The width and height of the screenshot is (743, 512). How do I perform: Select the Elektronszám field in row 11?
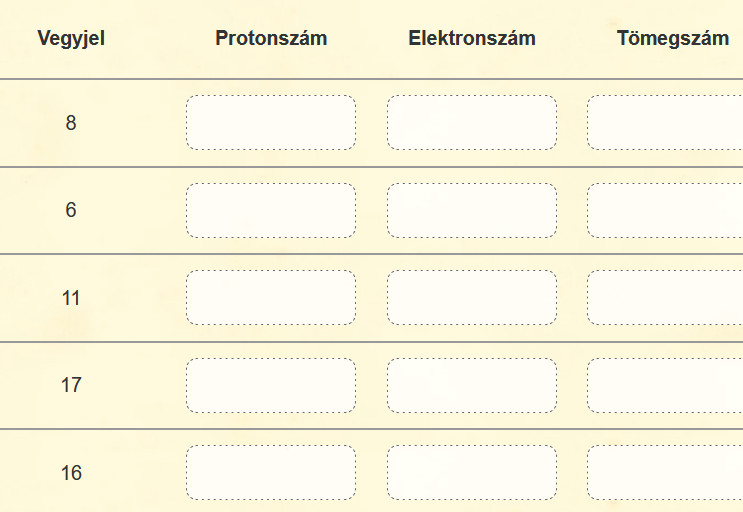point(472,297)
